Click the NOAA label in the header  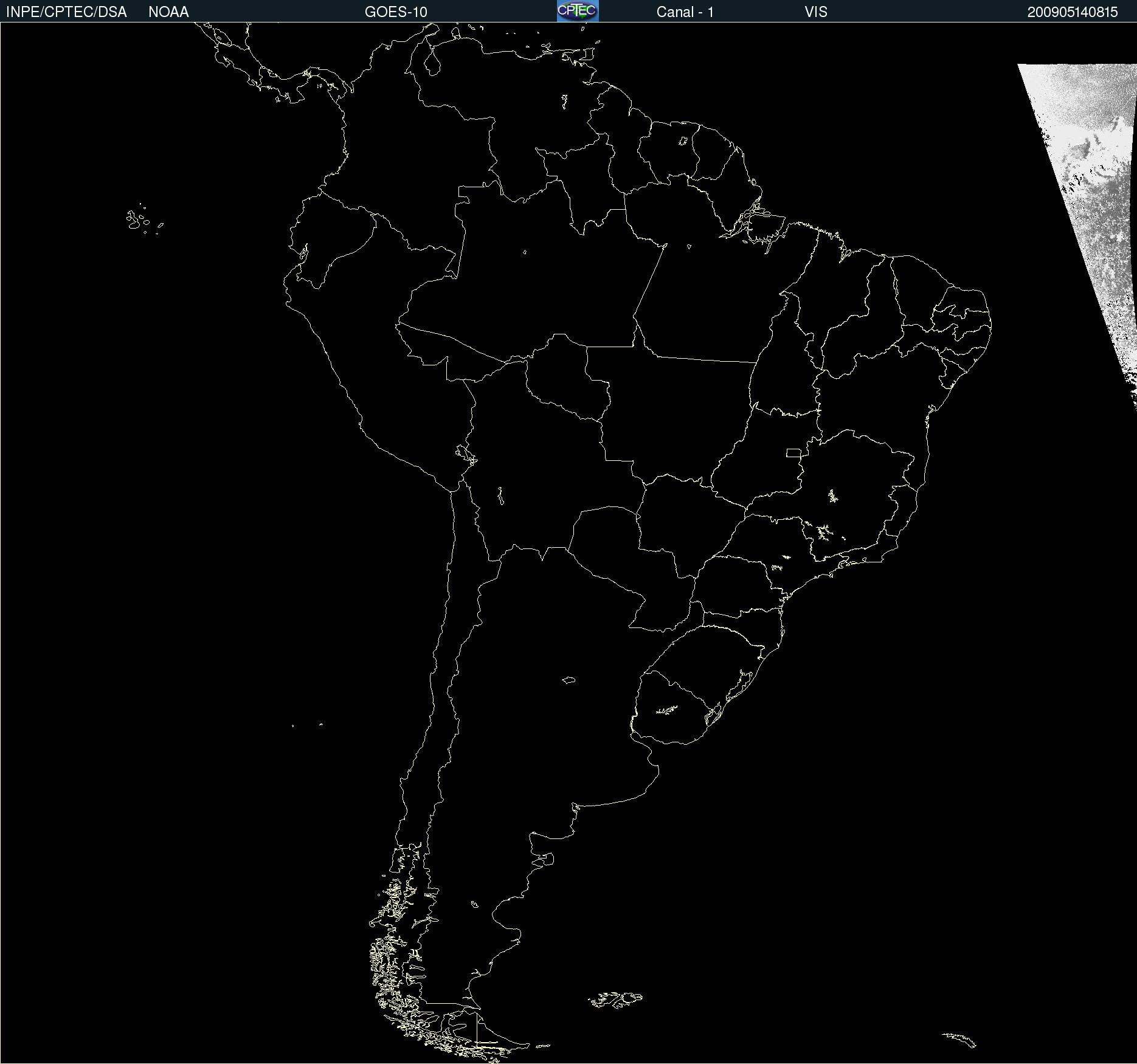pos(168,12)
